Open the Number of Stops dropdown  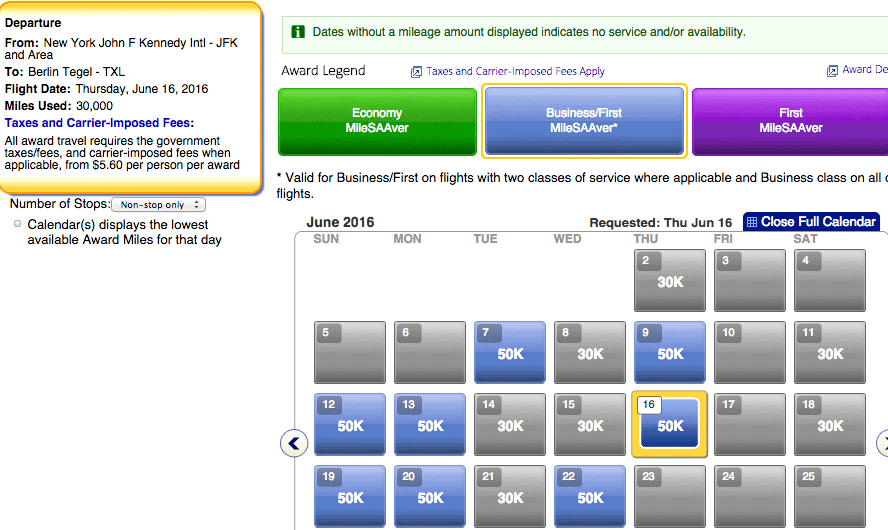click(158, 205)
